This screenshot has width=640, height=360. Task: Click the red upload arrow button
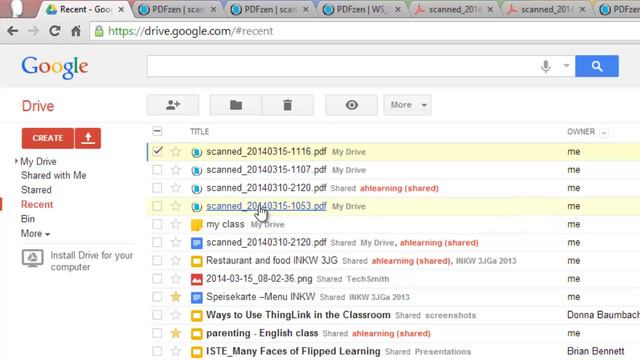(x=88, y=138)
